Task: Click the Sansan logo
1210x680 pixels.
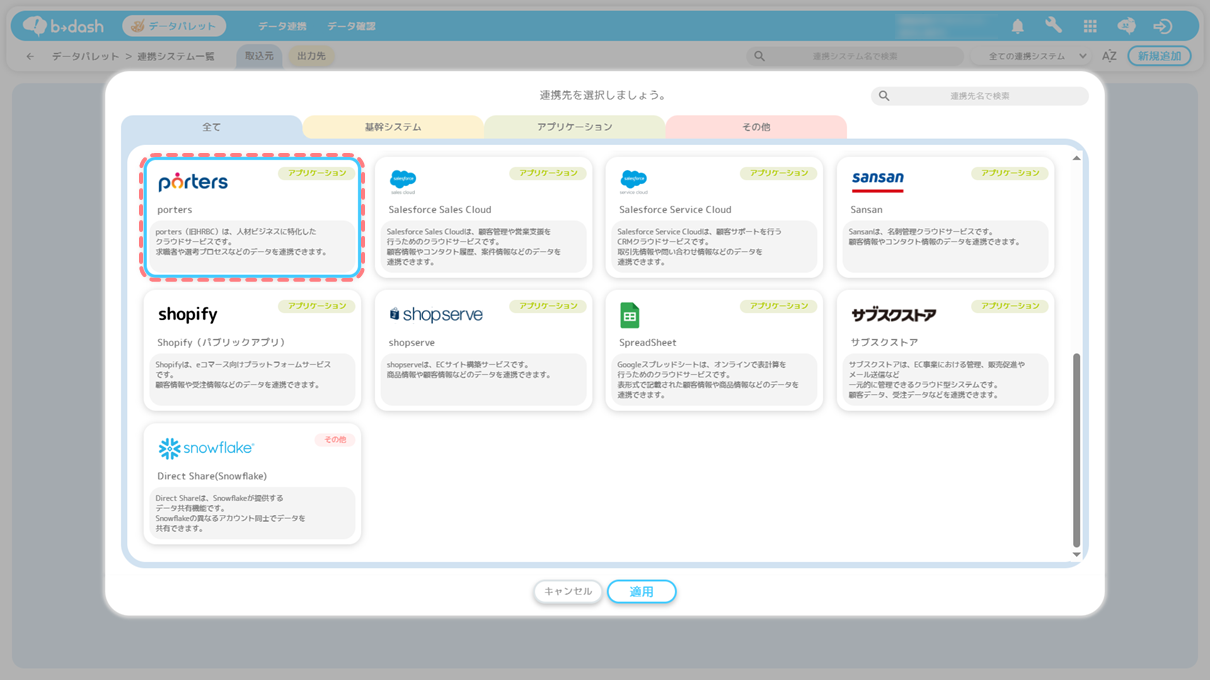Action: click(x=877, y=181)
